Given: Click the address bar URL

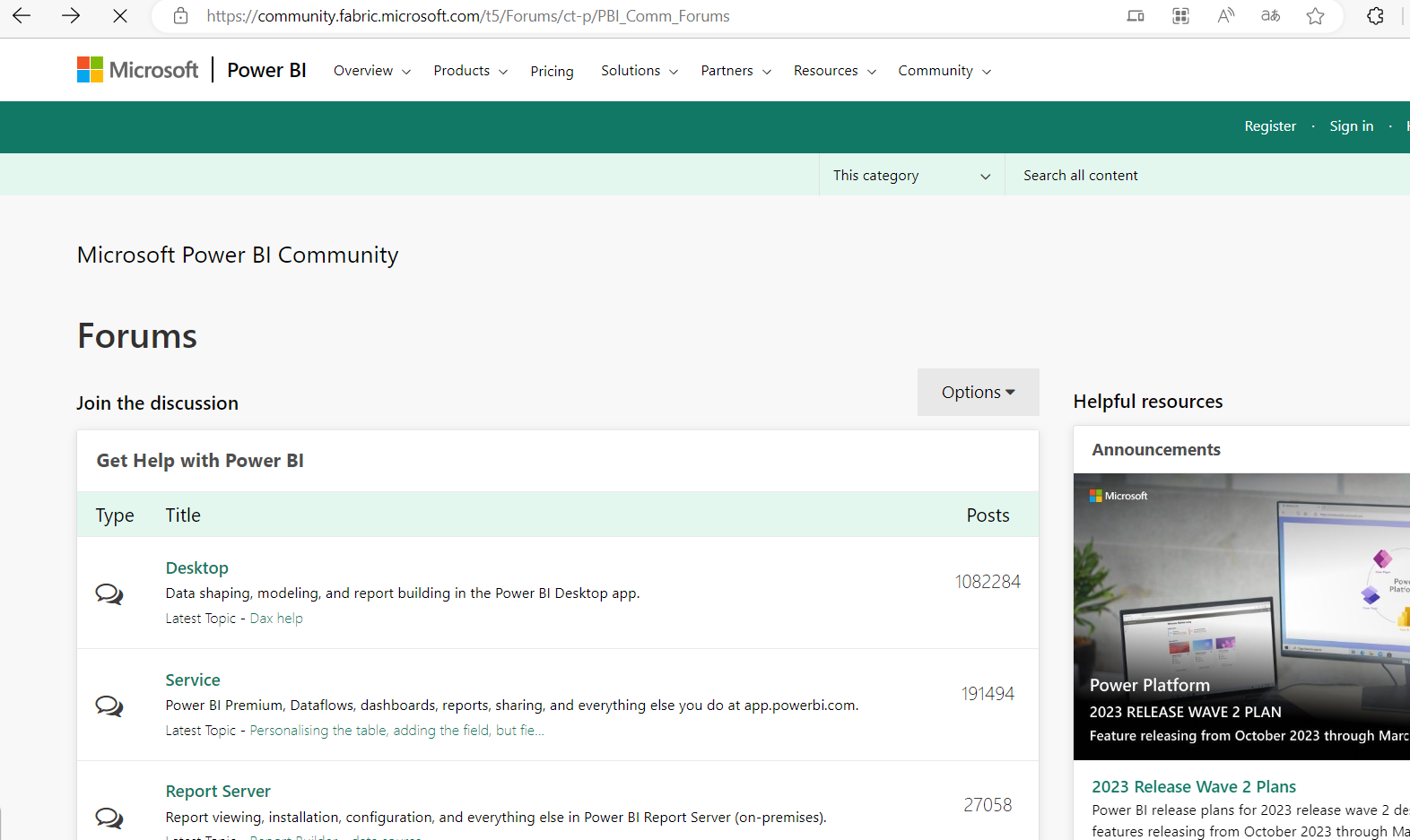Looking at the screenshot, I should 468,16.
